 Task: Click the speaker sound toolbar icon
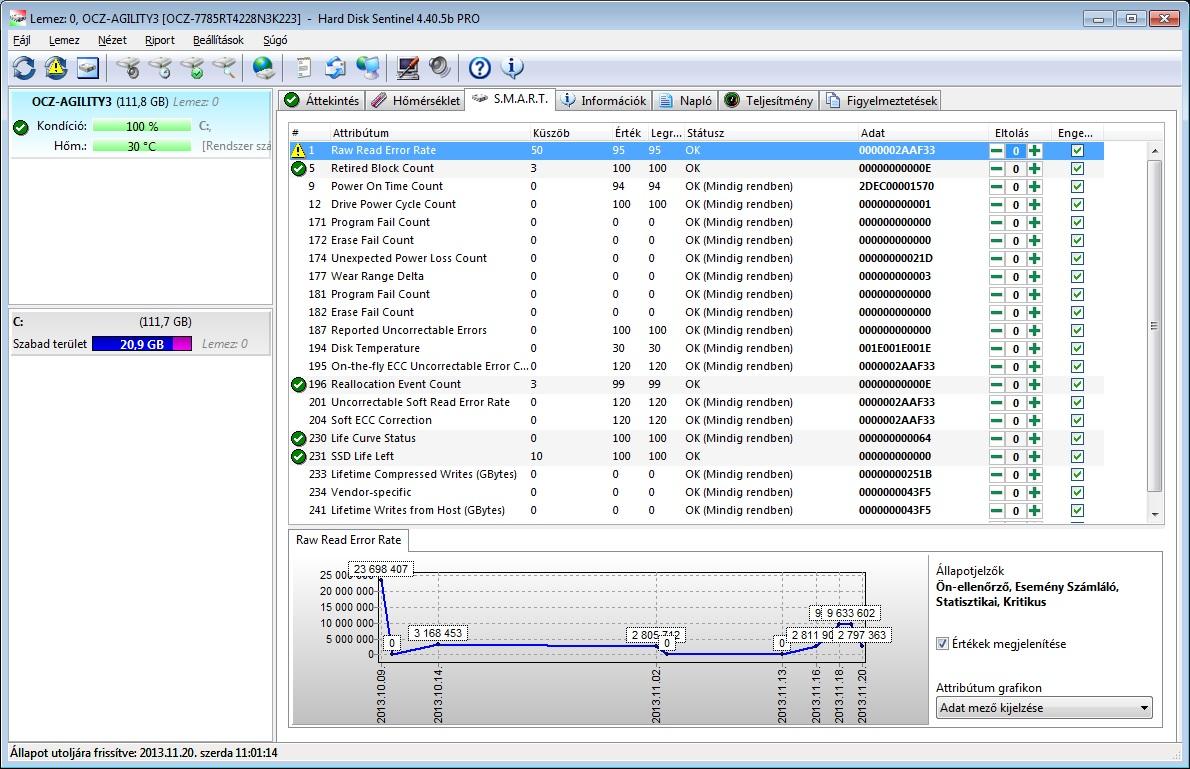439,68
